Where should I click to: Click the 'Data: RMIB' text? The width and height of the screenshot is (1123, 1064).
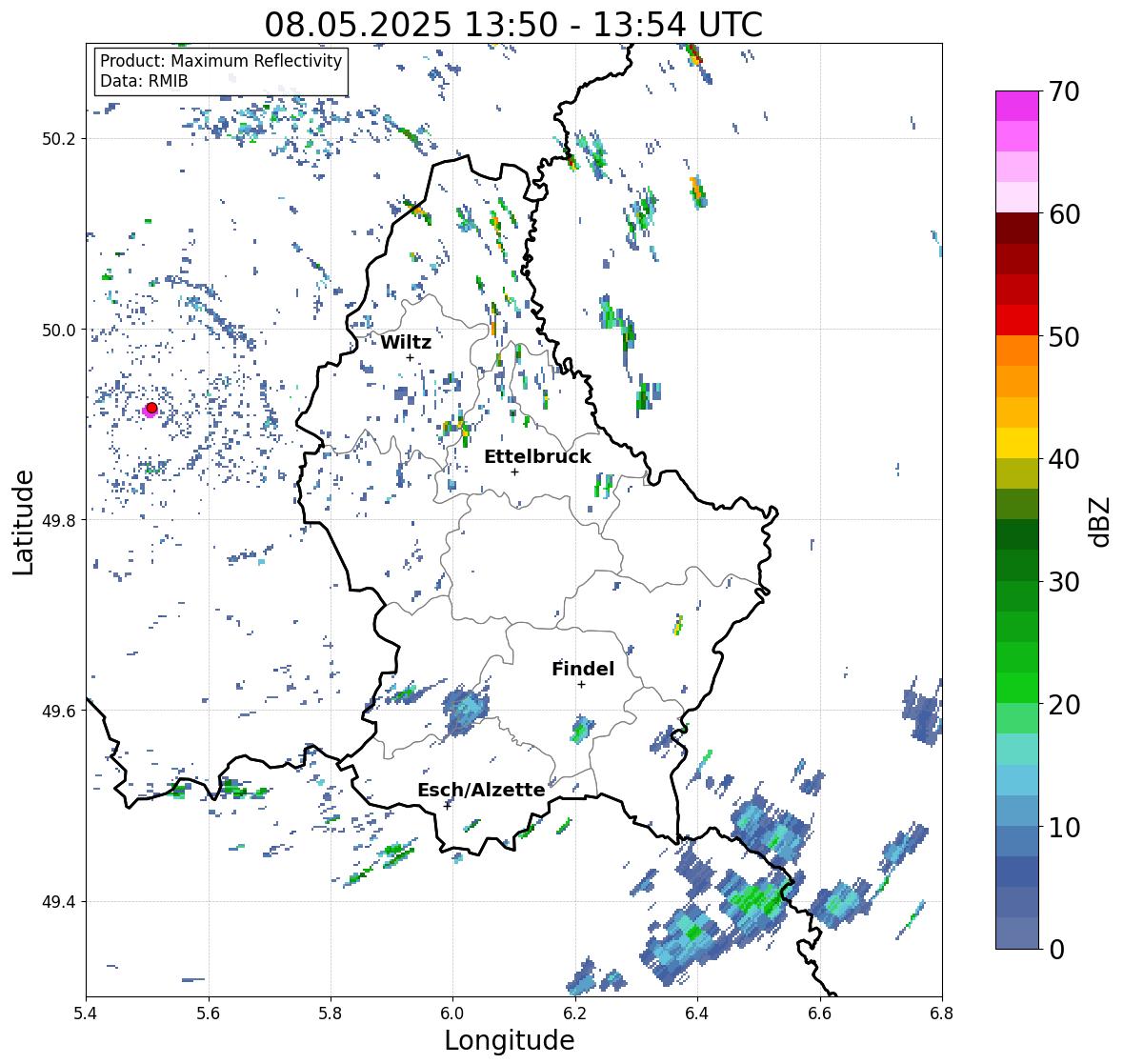coord(144,81)
